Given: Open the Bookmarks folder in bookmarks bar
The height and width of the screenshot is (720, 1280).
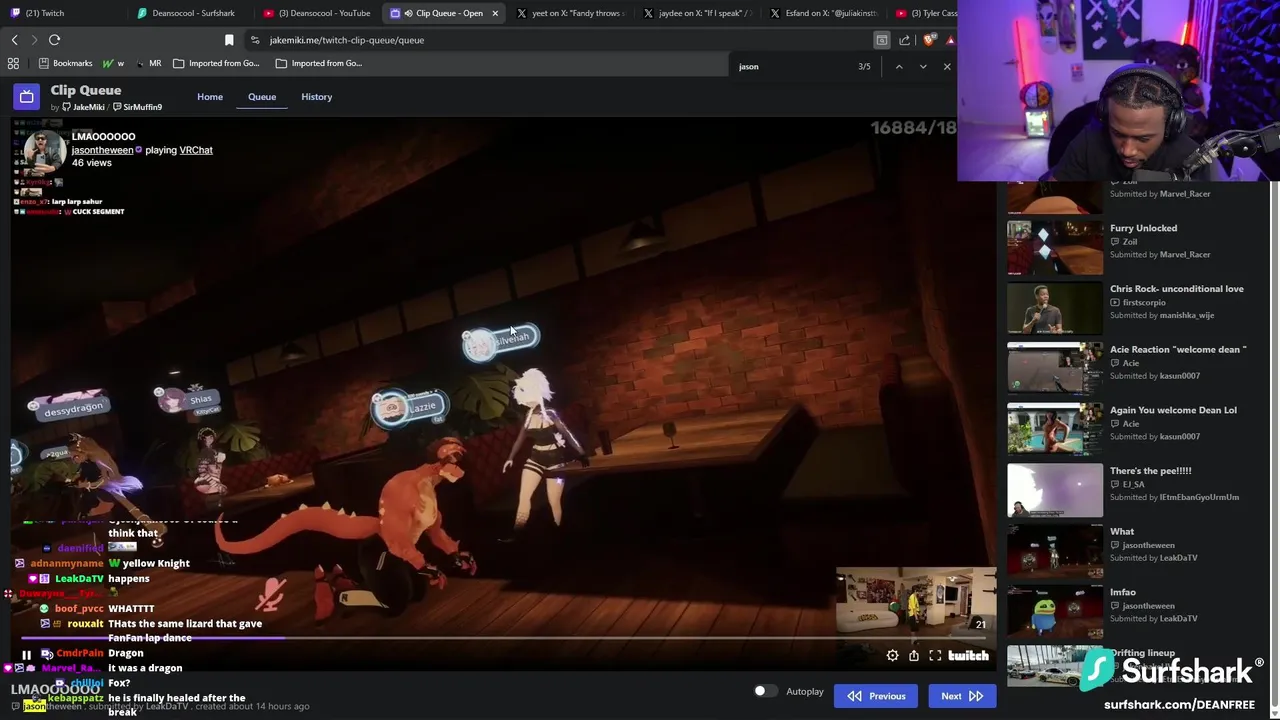Looking at the screenshot, I should tap(65, 63).
